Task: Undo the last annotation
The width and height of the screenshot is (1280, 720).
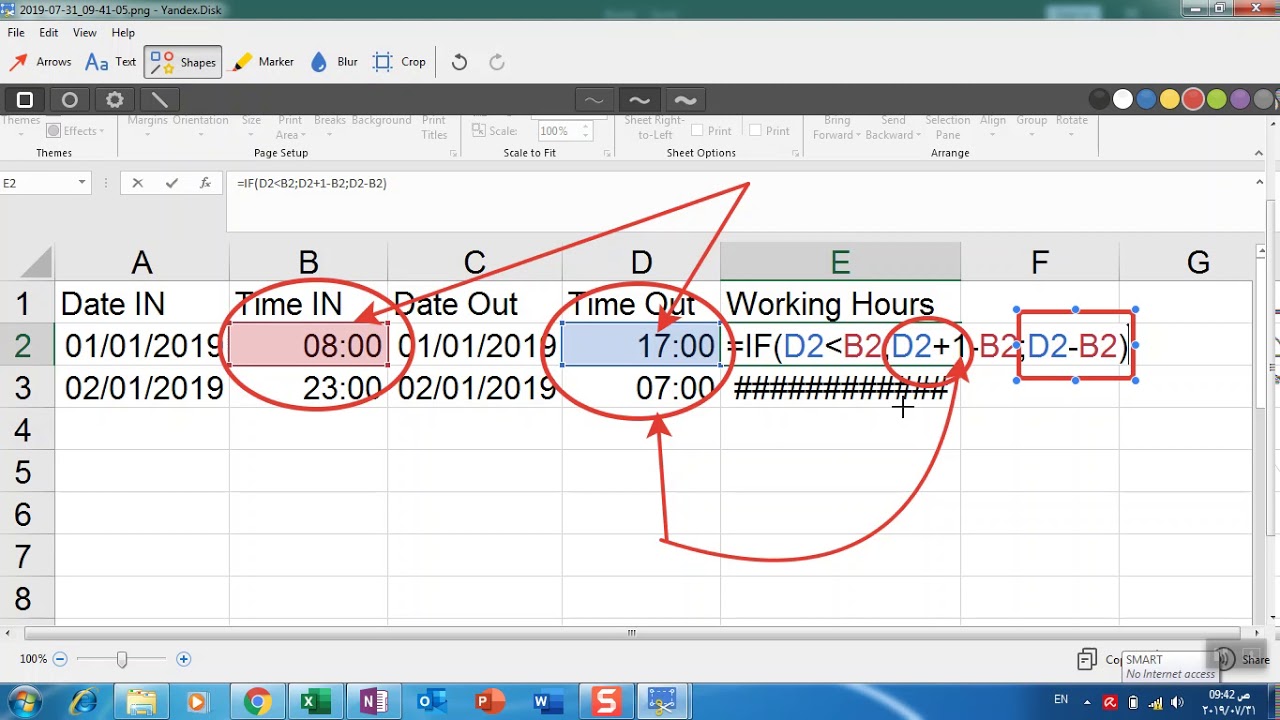Action: pos(459,62)
